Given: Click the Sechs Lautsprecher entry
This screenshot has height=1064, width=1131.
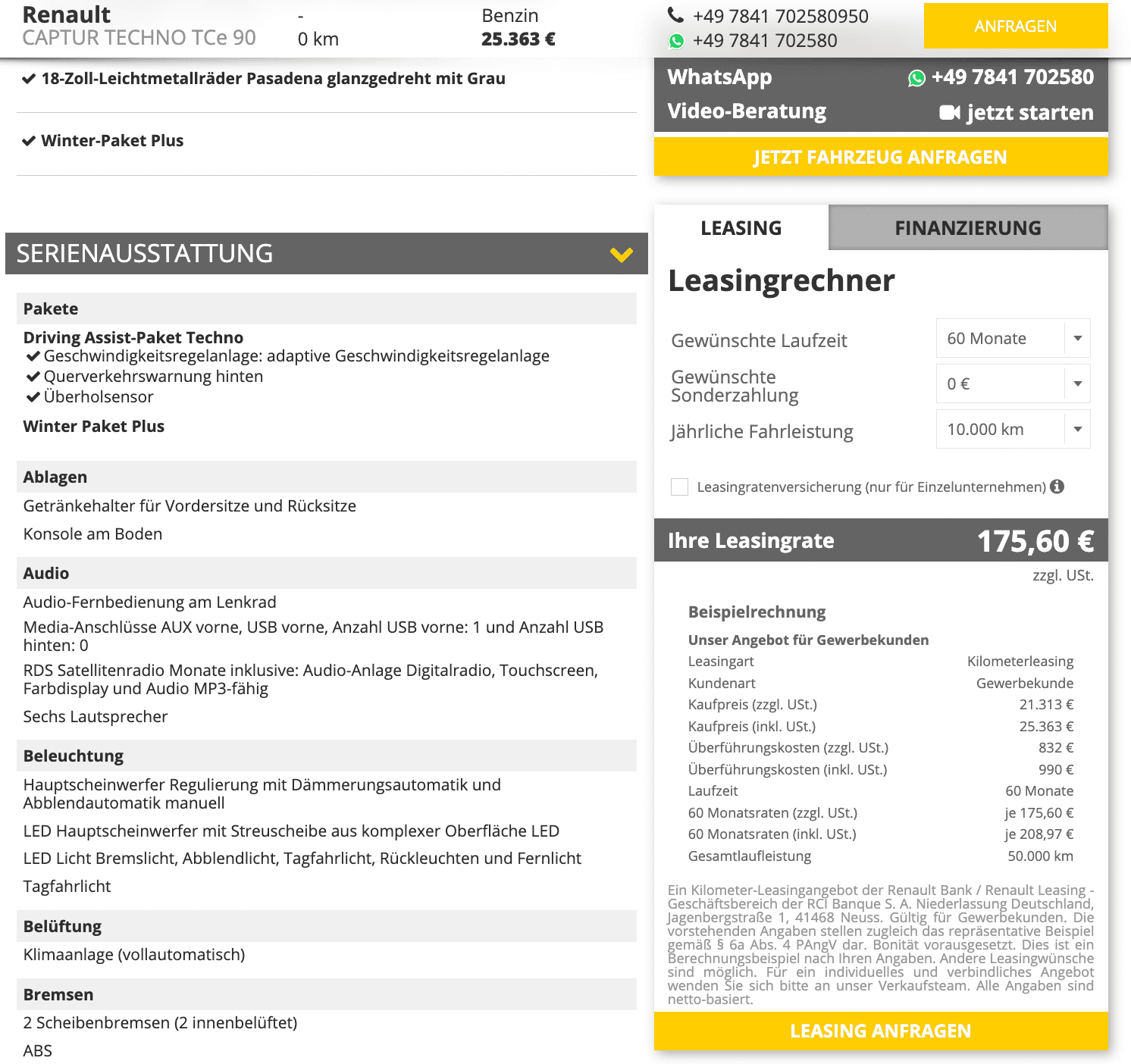Looking at the screenshot, I should [x=96, y=716].
